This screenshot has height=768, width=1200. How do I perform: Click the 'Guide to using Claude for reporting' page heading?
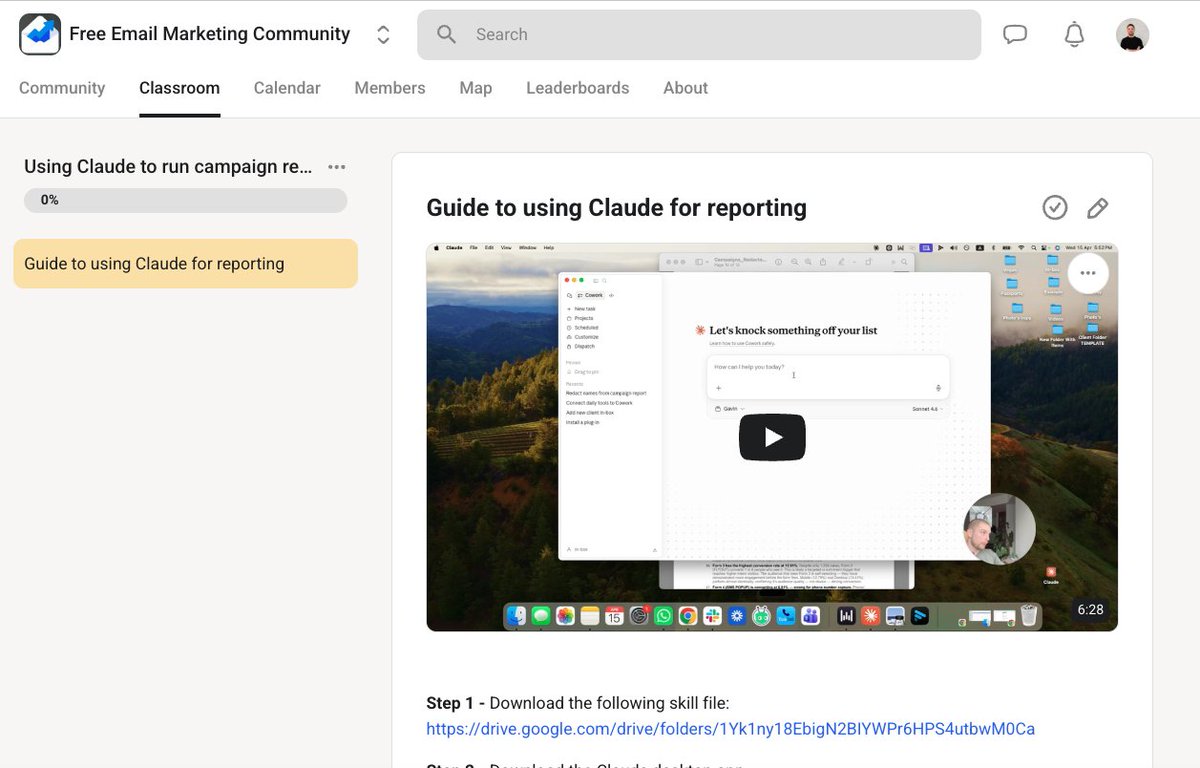coord(617,208)
